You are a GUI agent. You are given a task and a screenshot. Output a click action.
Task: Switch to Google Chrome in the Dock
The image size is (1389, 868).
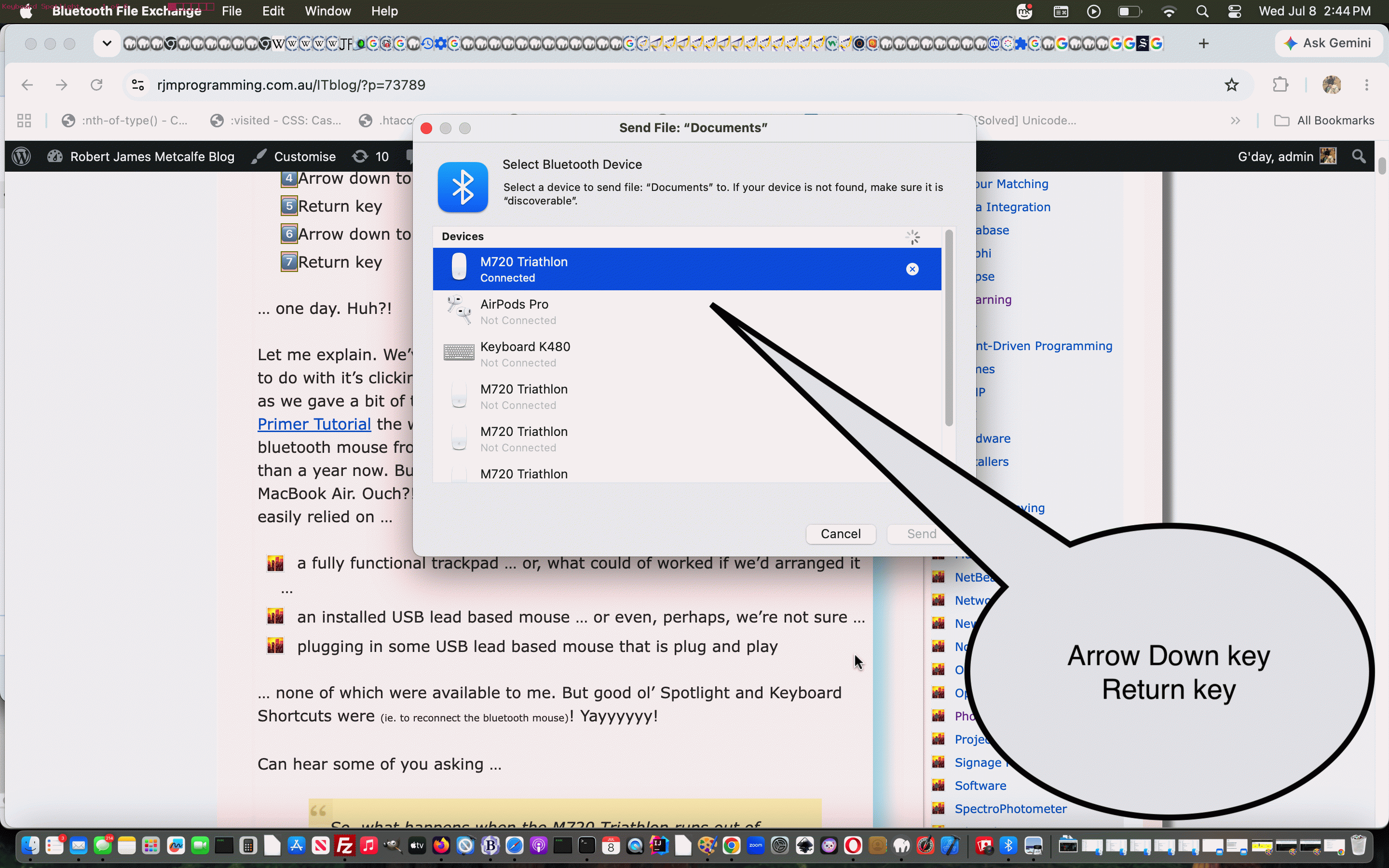point(731,846)
